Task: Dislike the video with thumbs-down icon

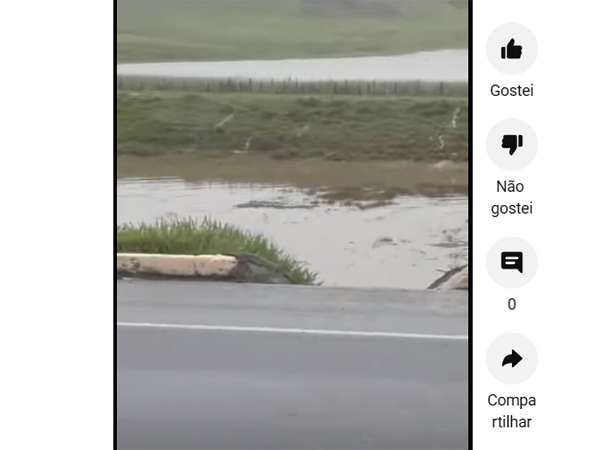Action: [512, 145]
